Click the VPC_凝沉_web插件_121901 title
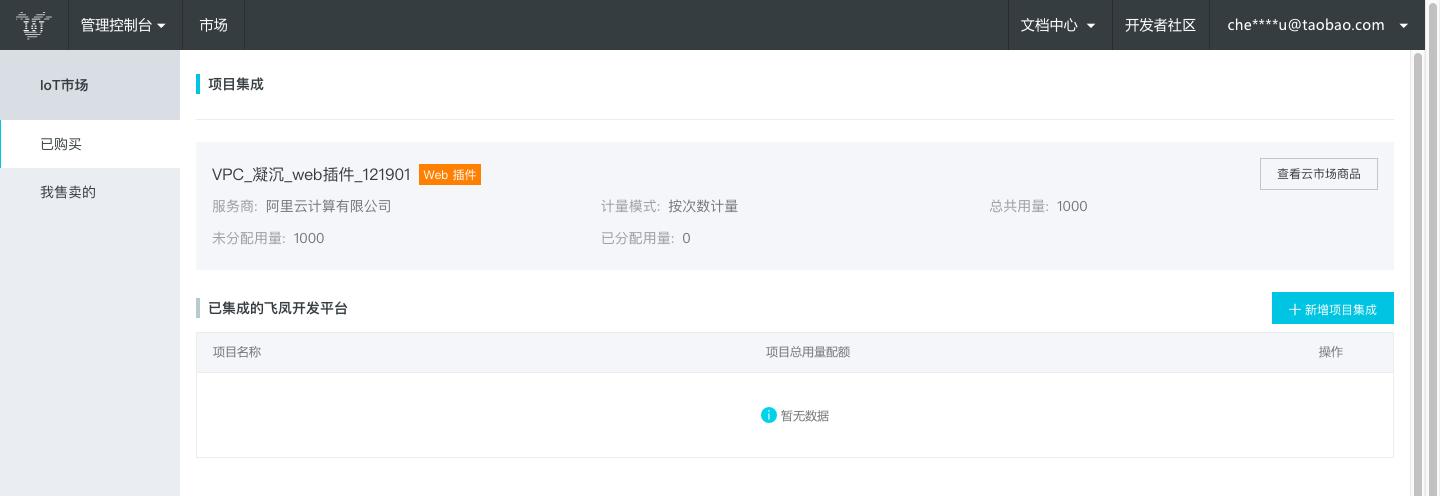Screen dimensions: 1440x496 (x=311, y=174)
